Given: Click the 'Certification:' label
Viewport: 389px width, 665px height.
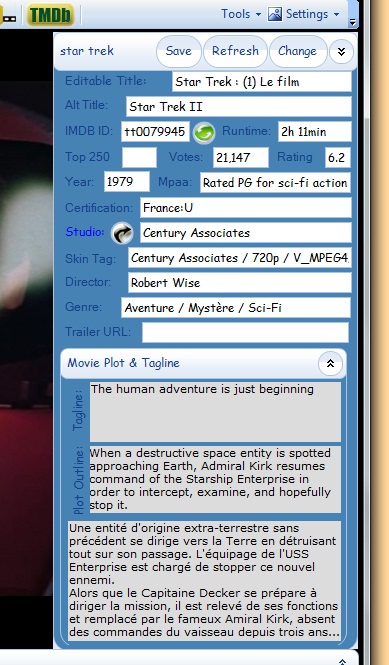Looking at the screenshot, I should pos(99,208).
